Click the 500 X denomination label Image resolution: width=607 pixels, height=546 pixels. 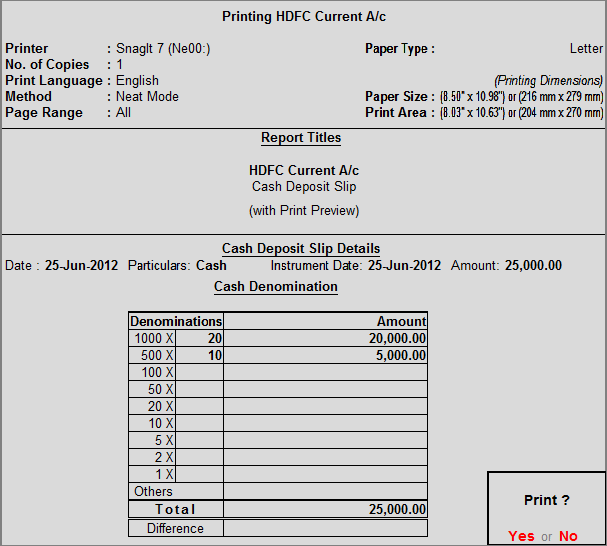tap(157, 355)
